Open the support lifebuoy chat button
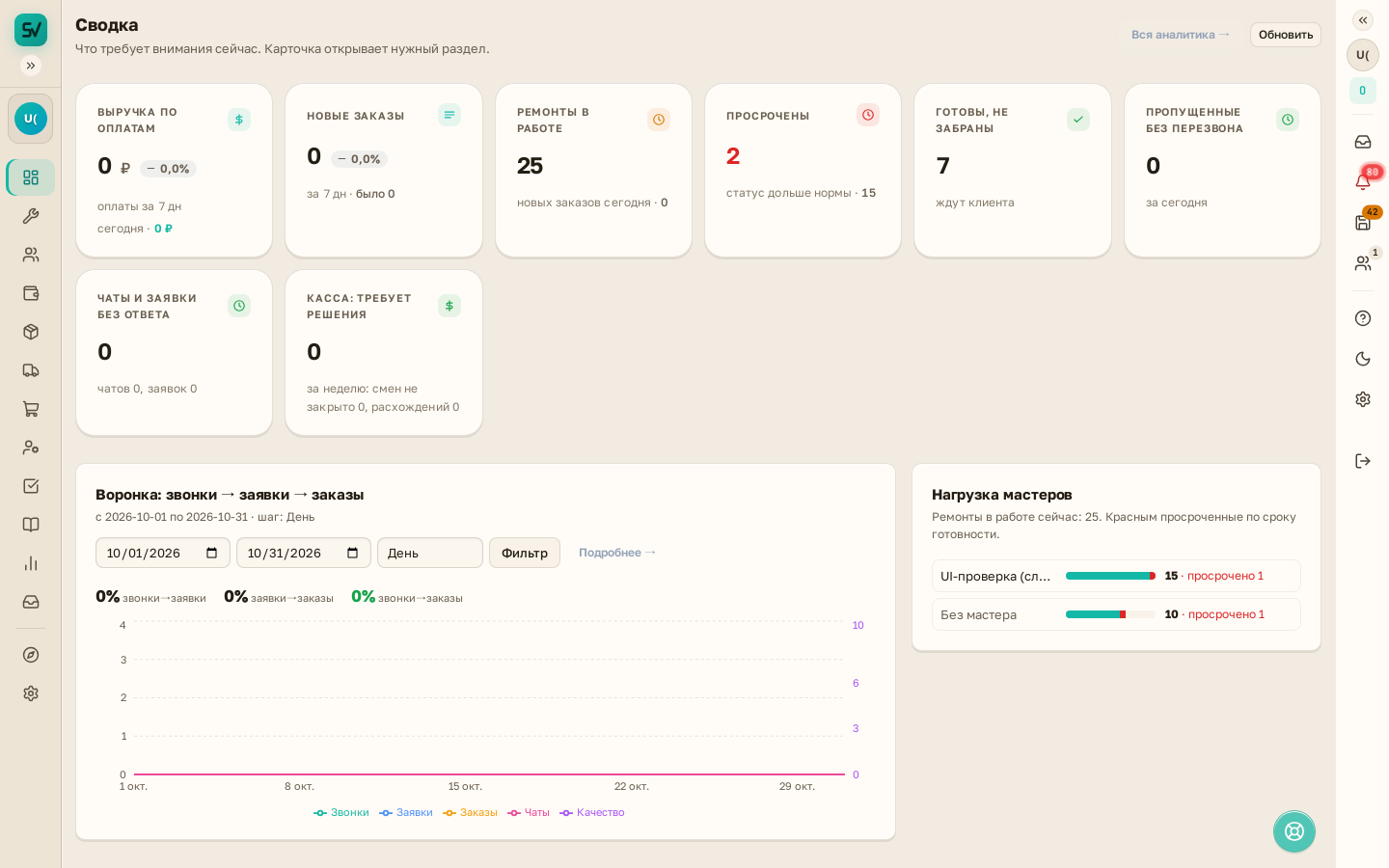 1294,831
